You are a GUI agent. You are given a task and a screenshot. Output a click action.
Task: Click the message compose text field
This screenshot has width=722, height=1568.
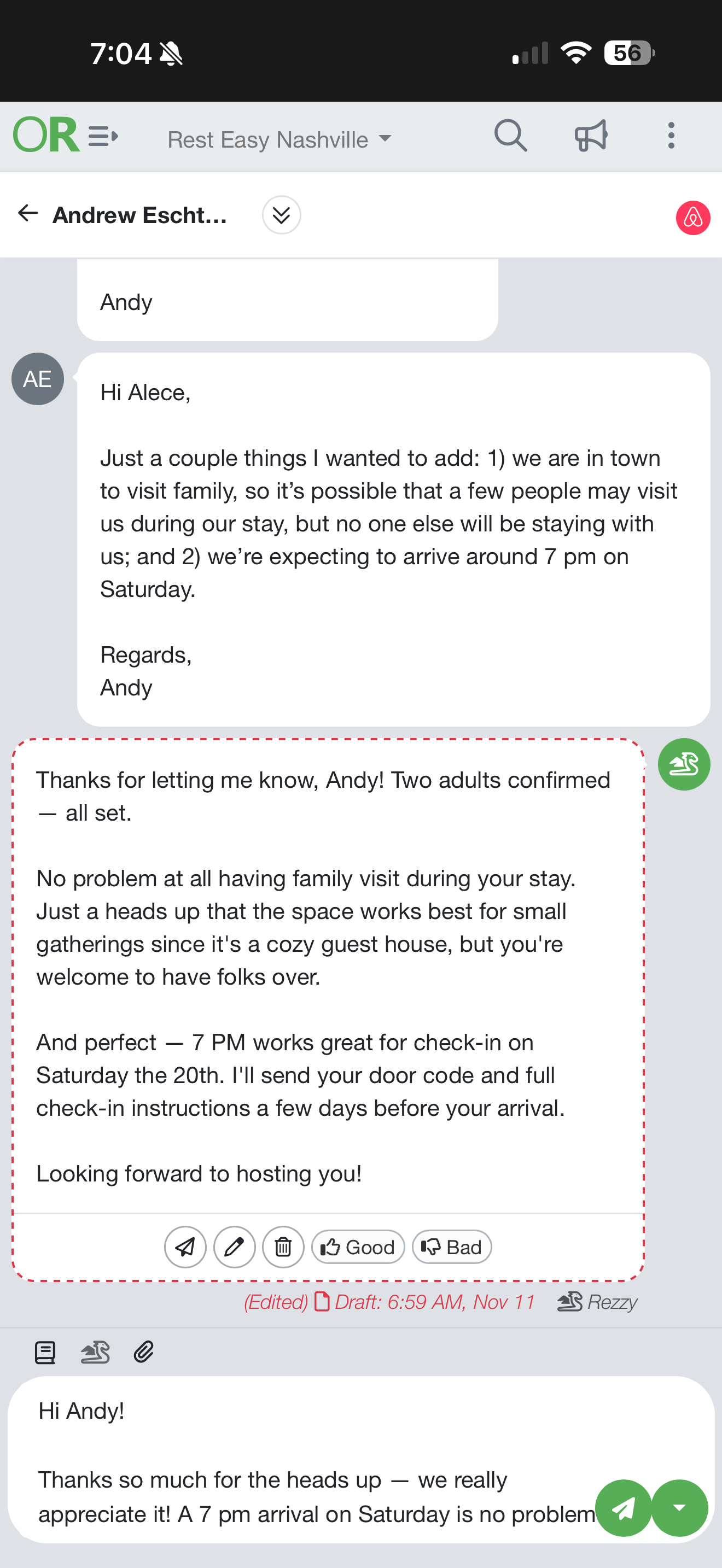click(x=304, y=1461)
